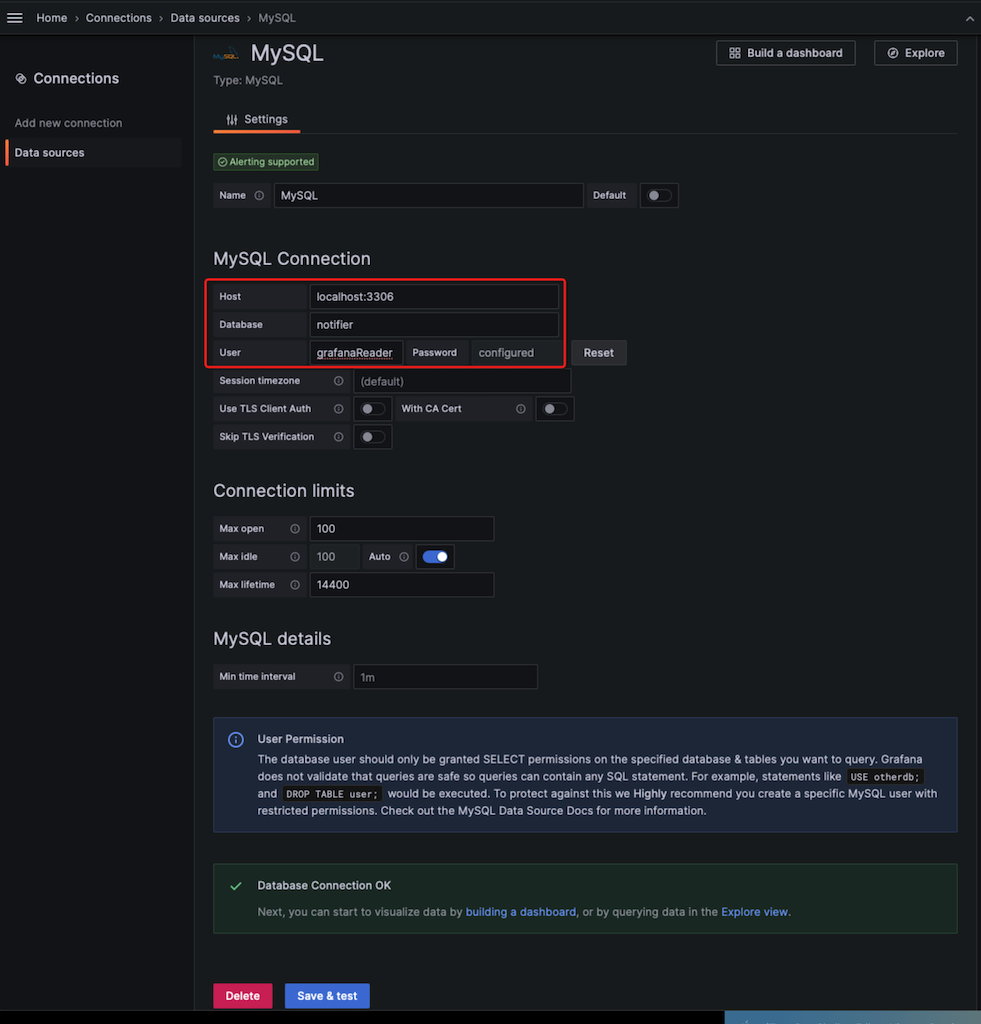Screen dimensions: 981x1024
Task: Click the Session timezone field
Action: pos(462,381)
